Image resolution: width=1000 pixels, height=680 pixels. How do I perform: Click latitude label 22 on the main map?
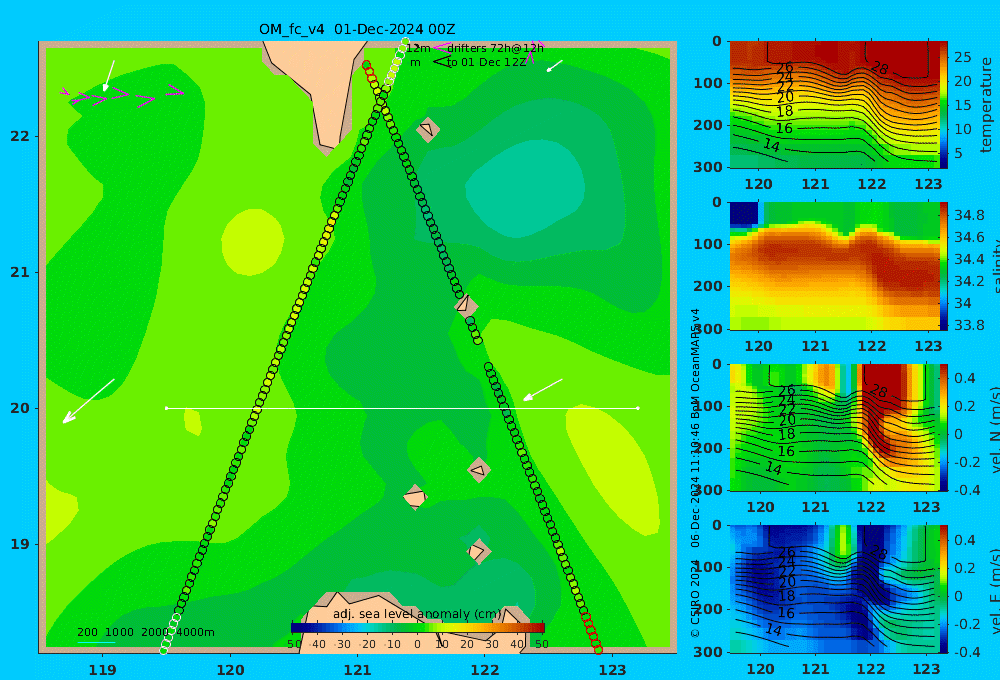click(x=20, y=137)
